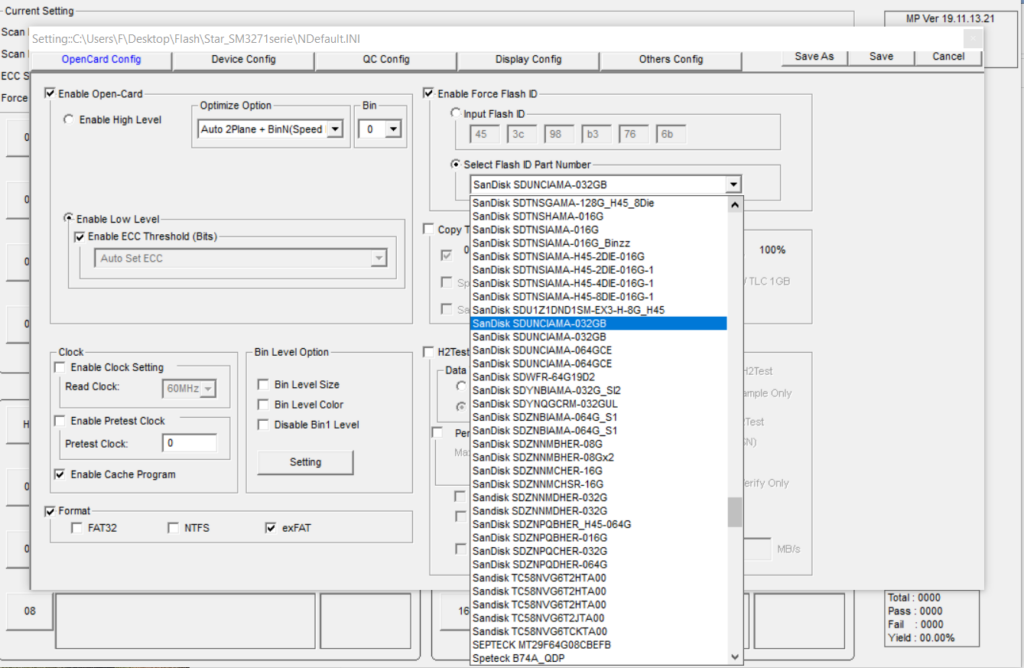Viewport: 1024px width, 668px height.
Task: Disable the Enable Cache Program checkbox
Action: tap(60, 474)
